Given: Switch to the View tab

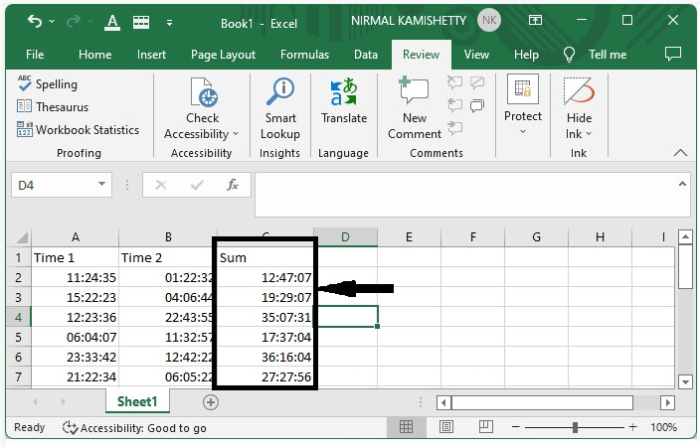Looking at the screenshot, I should (x=476, y=54).
